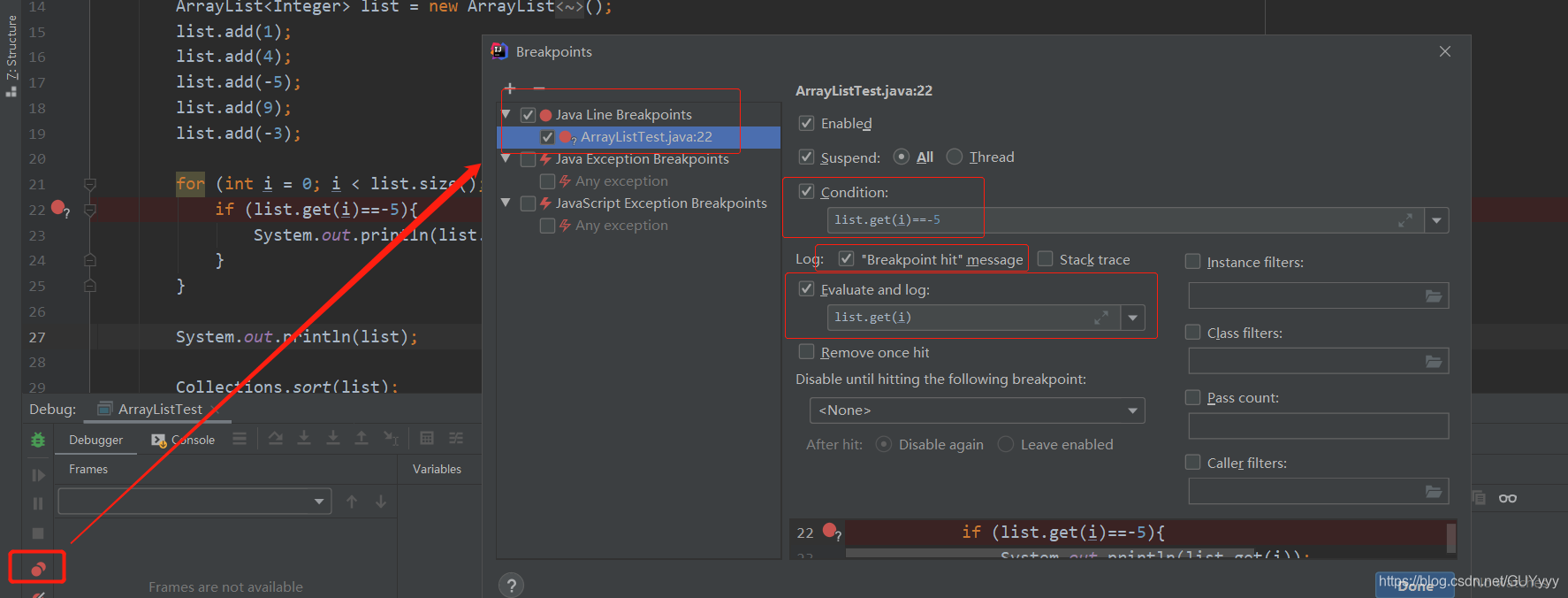Enable Caller filters checkbox
Viewport: 1568px width, 598px height.
tap(1193, 462)
